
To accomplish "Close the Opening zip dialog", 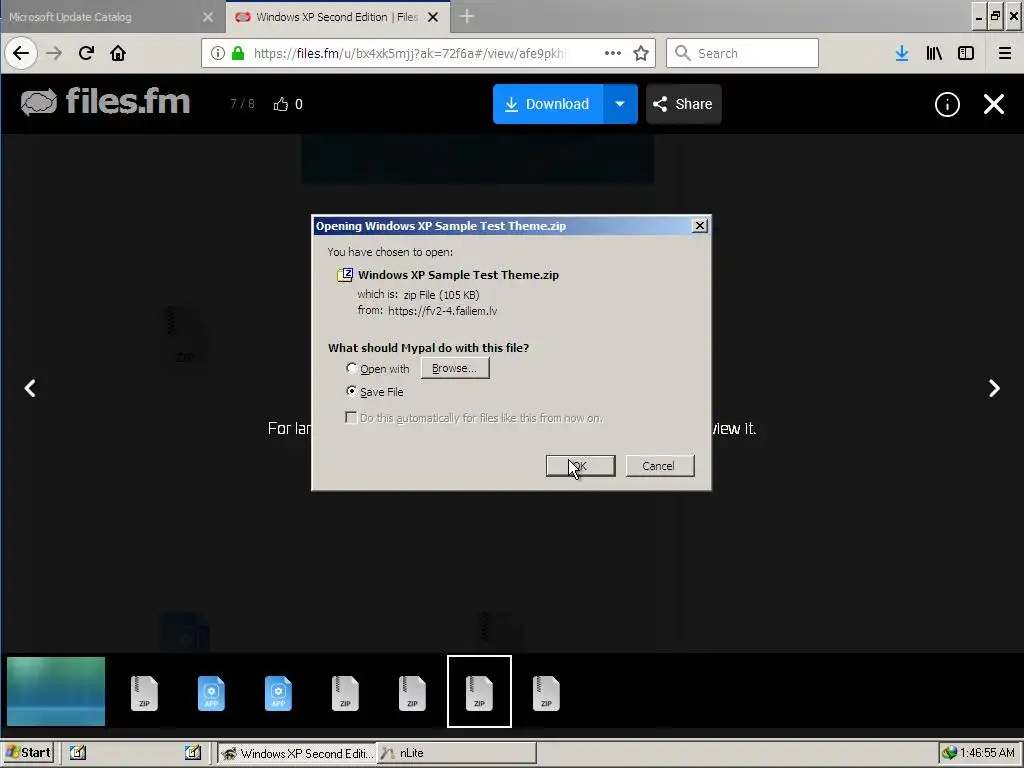I will pyautogui.click(x=699, y=225).
